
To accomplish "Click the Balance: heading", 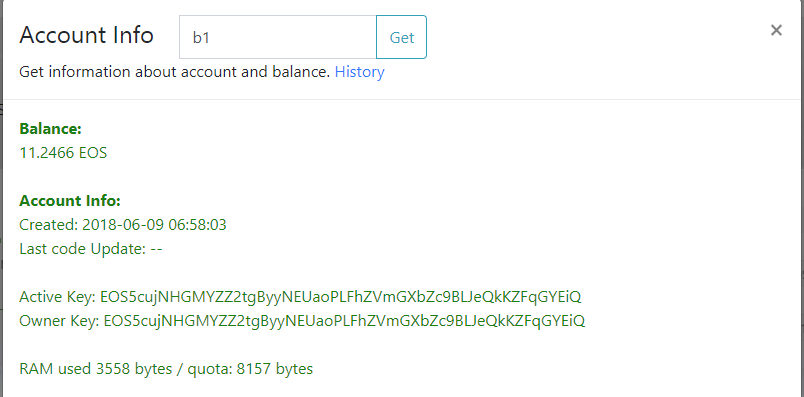I will pyautogui.click(x=50, y=129).
